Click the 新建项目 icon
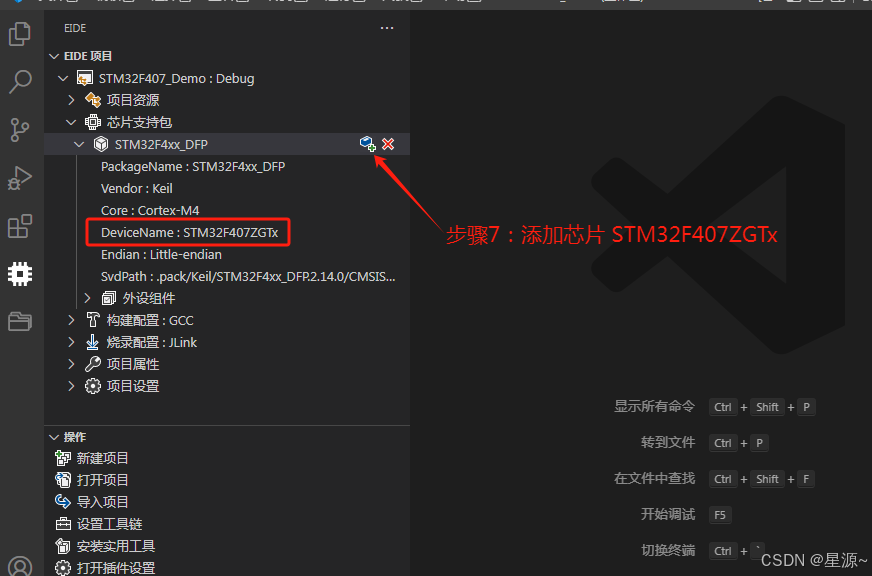 [63, 458]
